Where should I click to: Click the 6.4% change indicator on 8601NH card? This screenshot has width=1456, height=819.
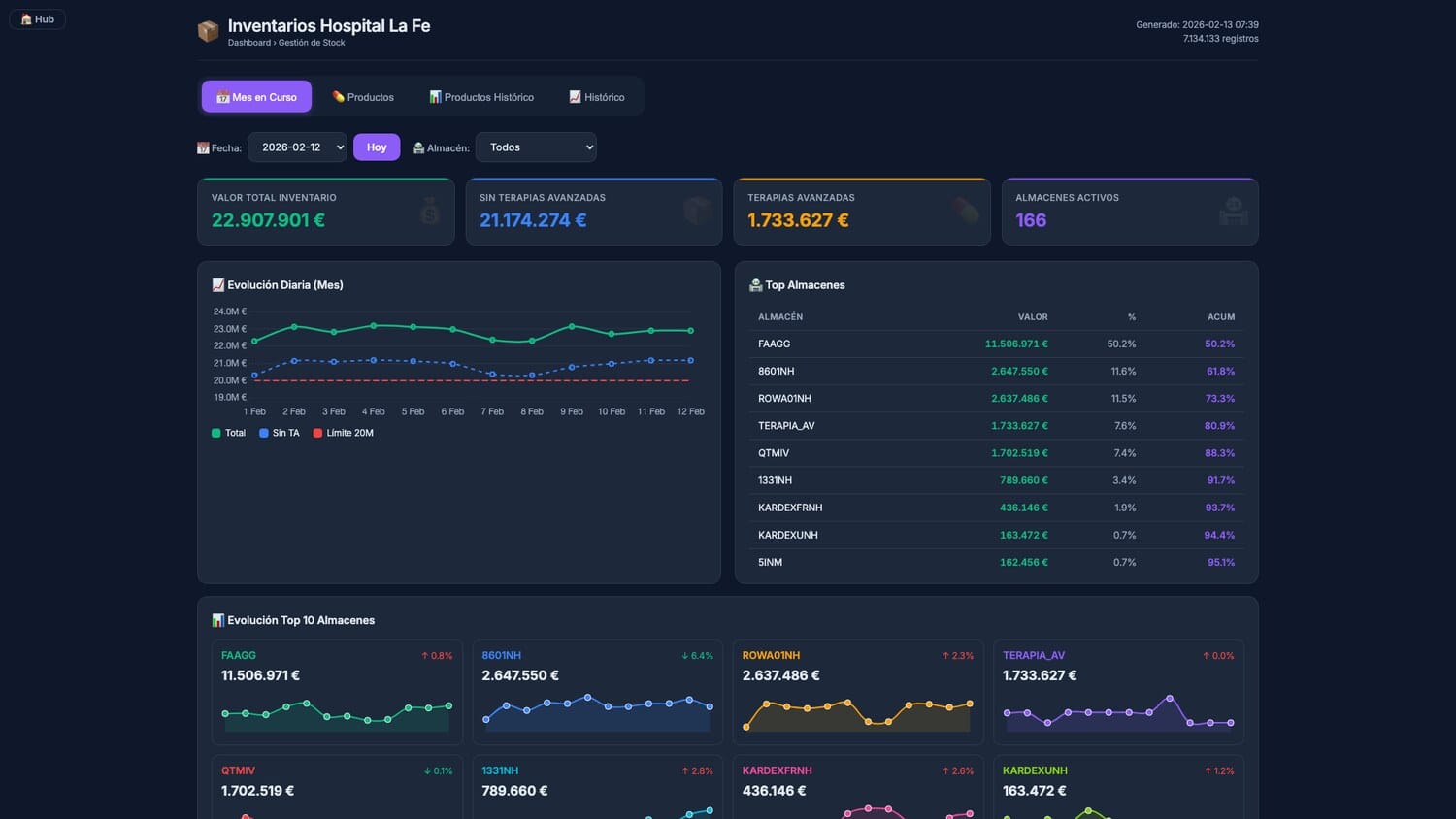pyautogui.click(x=697, y=656)
